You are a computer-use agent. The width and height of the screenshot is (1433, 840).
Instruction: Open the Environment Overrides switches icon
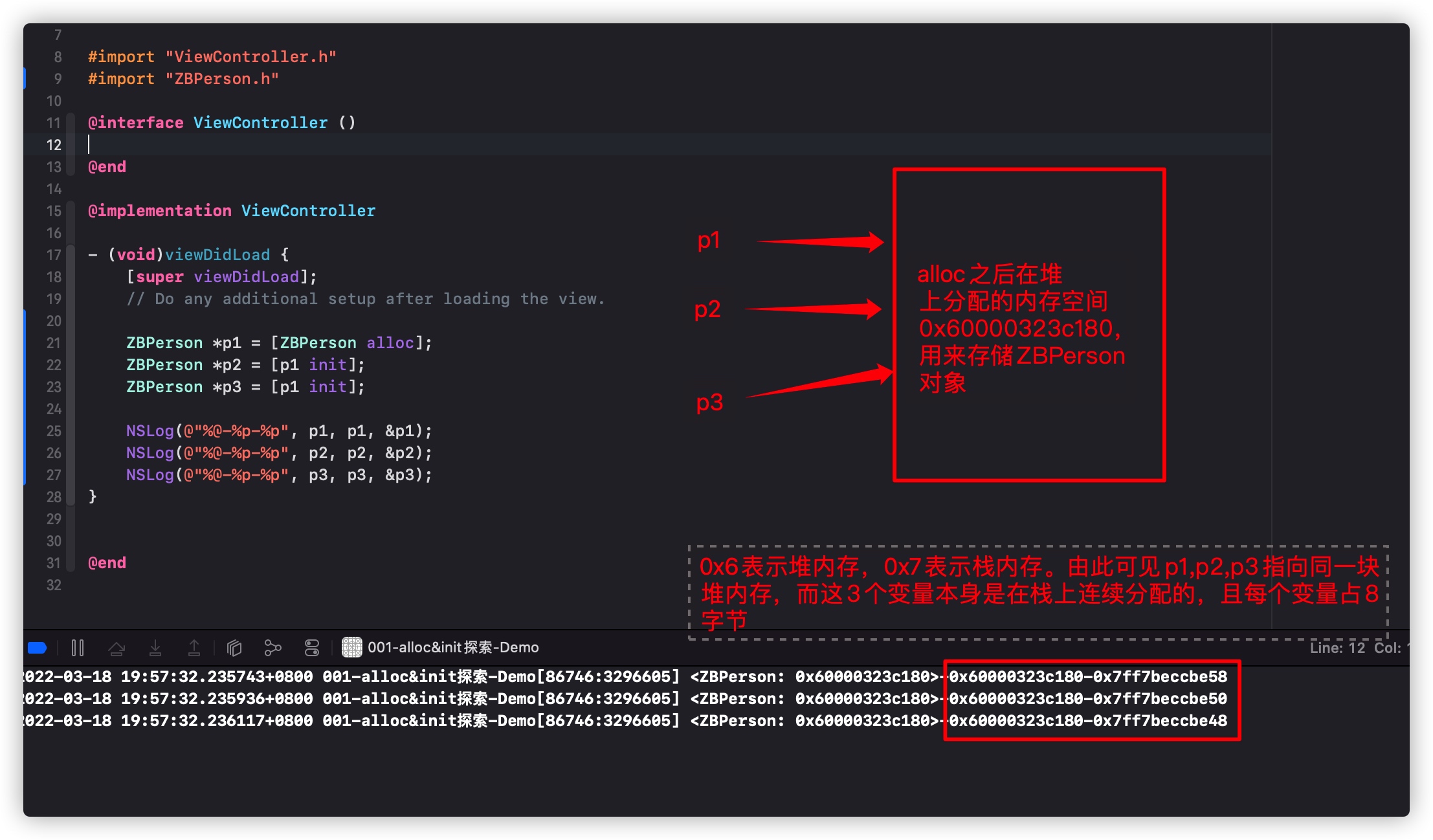(312, 648)
